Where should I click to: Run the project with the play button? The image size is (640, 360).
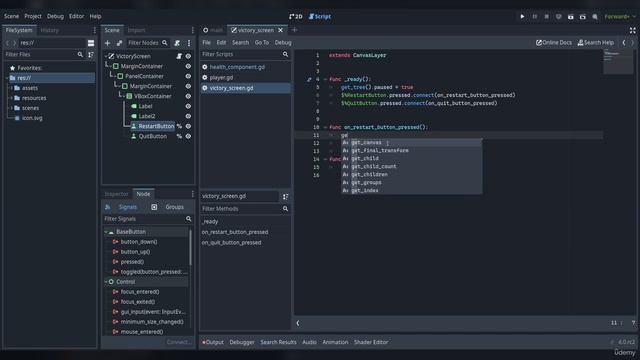[522, 17]
